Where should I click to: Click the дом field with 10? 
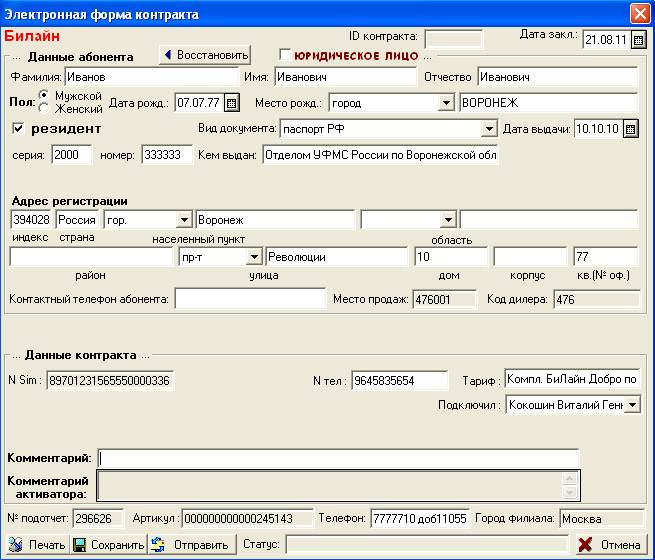451,256
